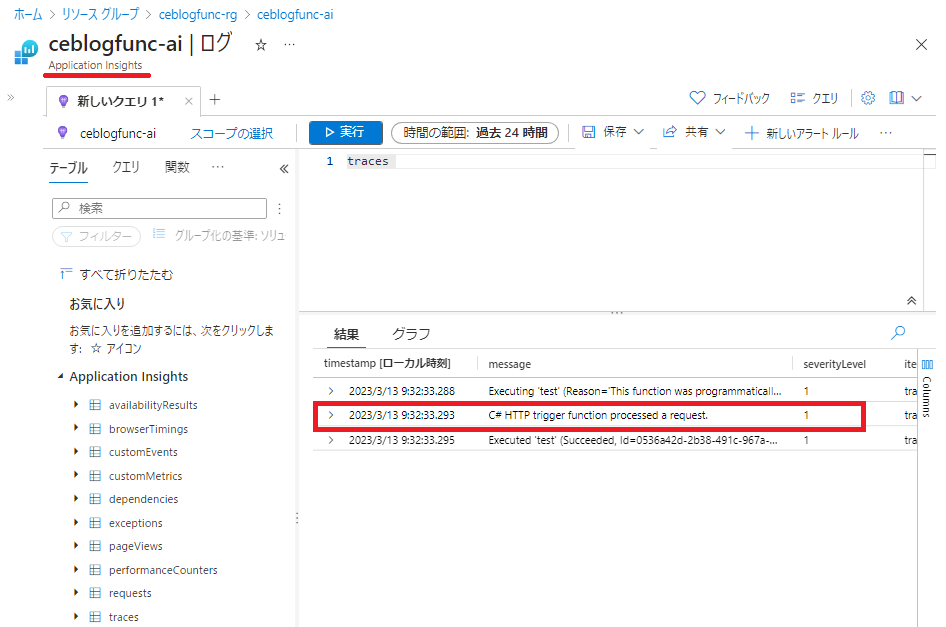Add a new query tab with the plus icon
Image resolution: width=946 pixels, height=627 pixels.
tap(214, 100)
